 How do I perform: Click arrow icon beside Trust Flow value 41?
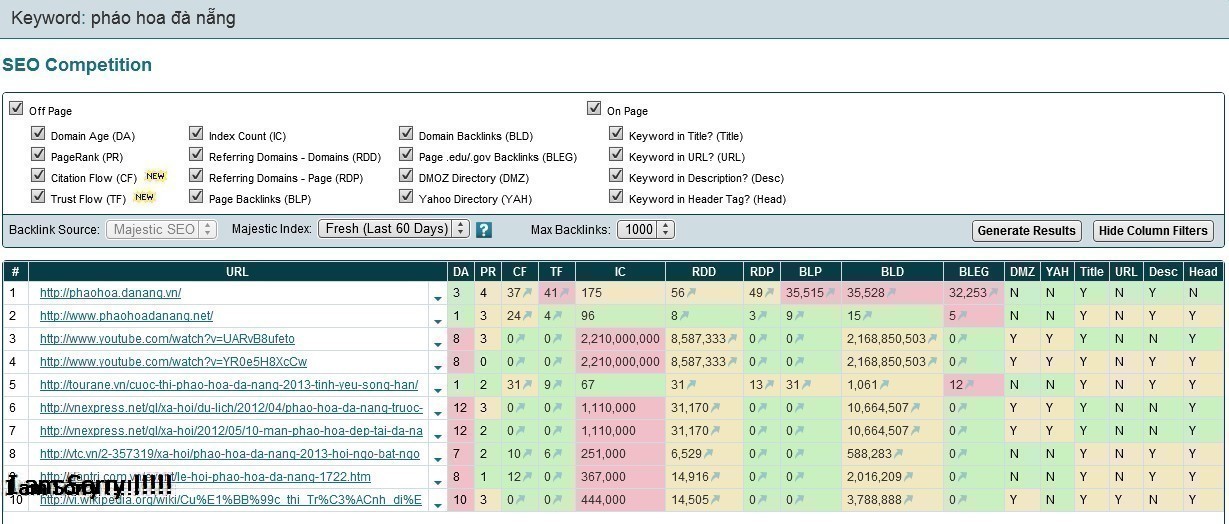click(x=564, y=293)
